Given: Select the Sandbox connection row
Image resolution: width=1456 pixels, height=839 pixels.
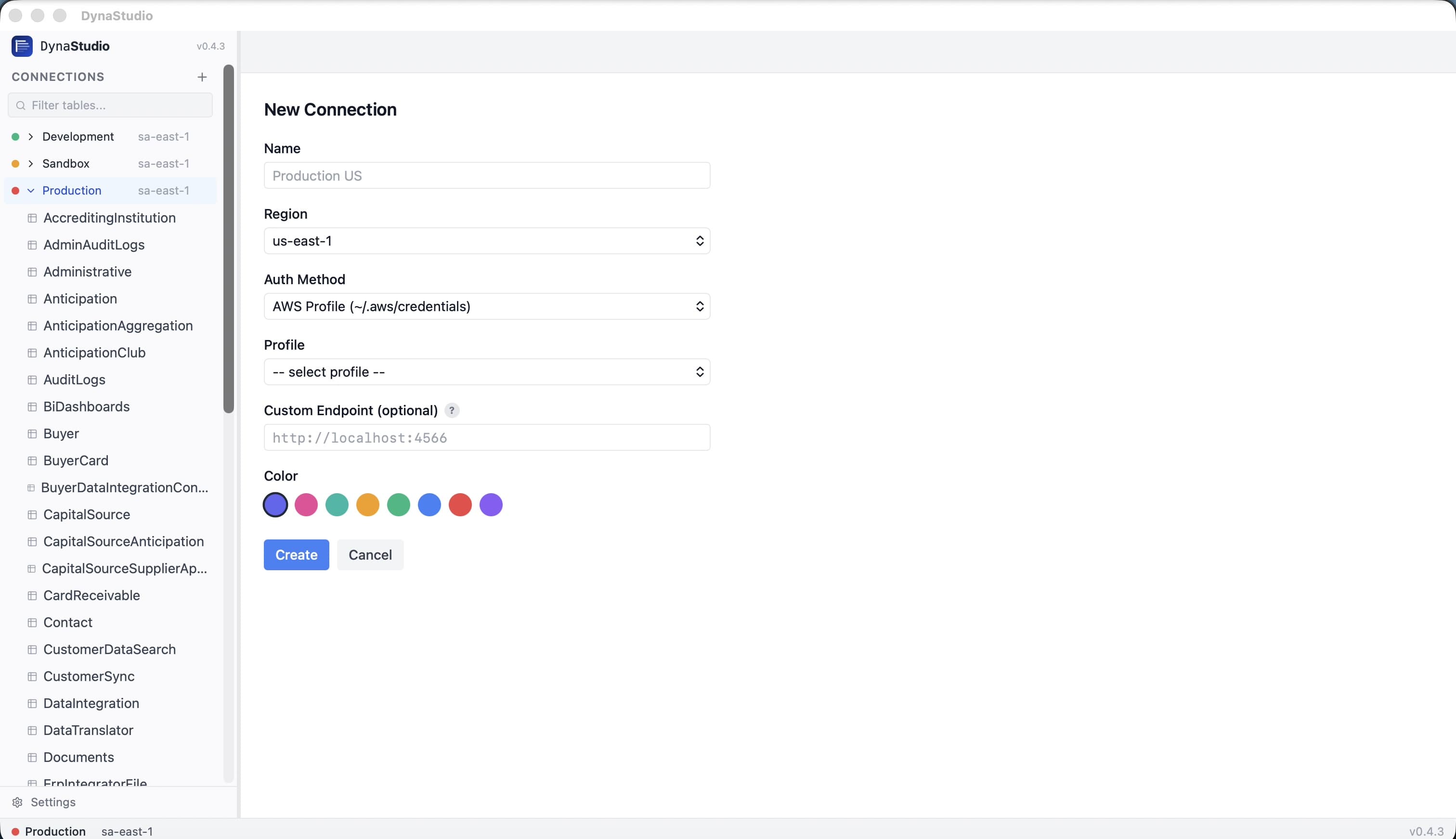Looking at the screenshot, I should 111,164.
